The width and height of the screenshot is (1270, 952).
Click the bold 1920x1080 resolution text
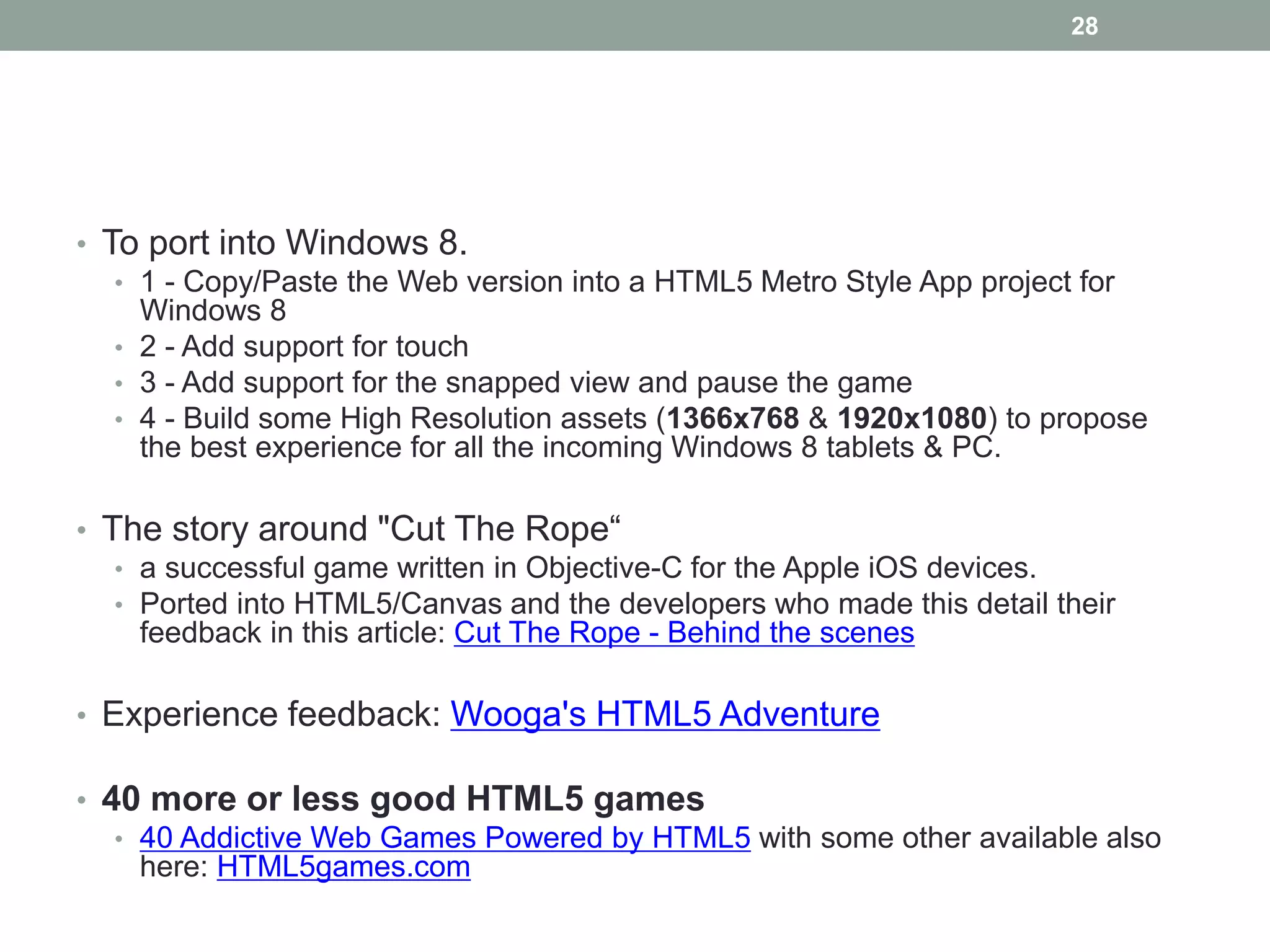(x=912, y=418)
